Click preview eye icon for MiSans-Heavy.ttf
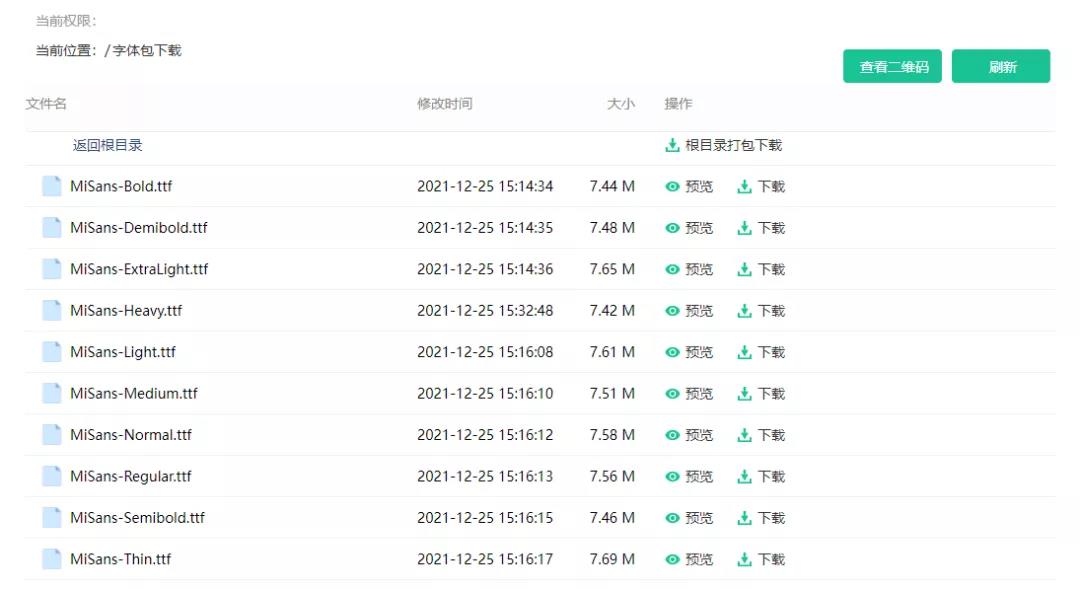The width and height of the screenshot is (1080, 589). (x=672, y=311)
